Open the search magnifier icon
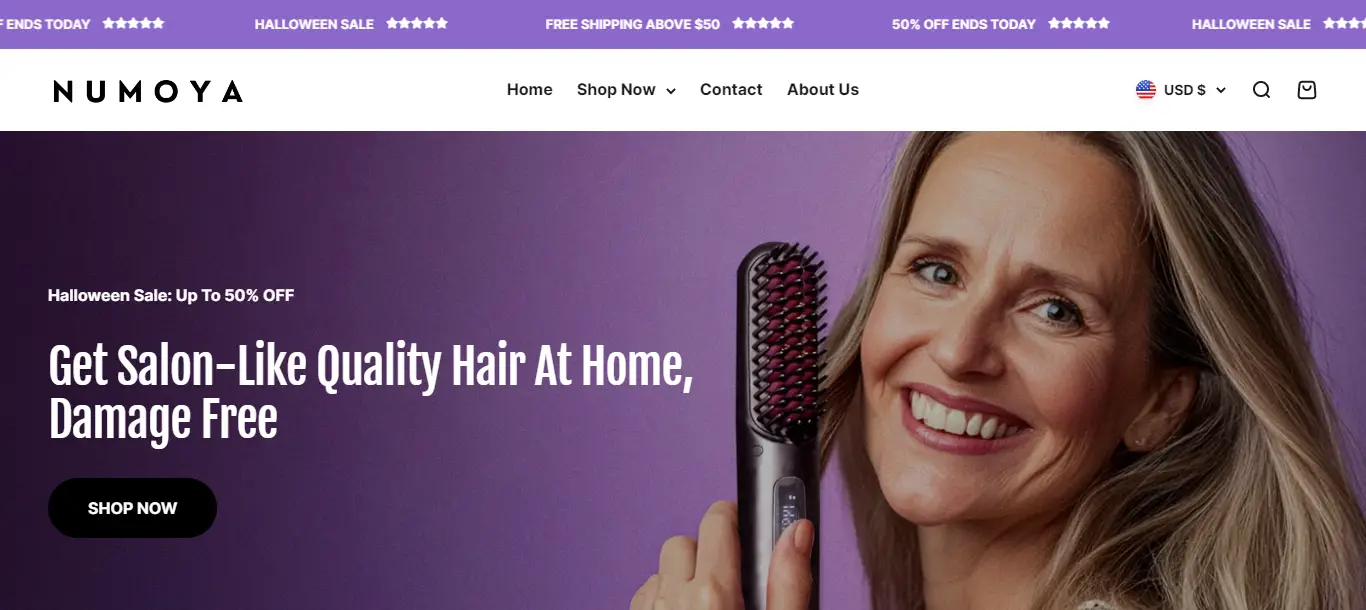Screen dimensions: 1366x610 (x=1261, y=90)
